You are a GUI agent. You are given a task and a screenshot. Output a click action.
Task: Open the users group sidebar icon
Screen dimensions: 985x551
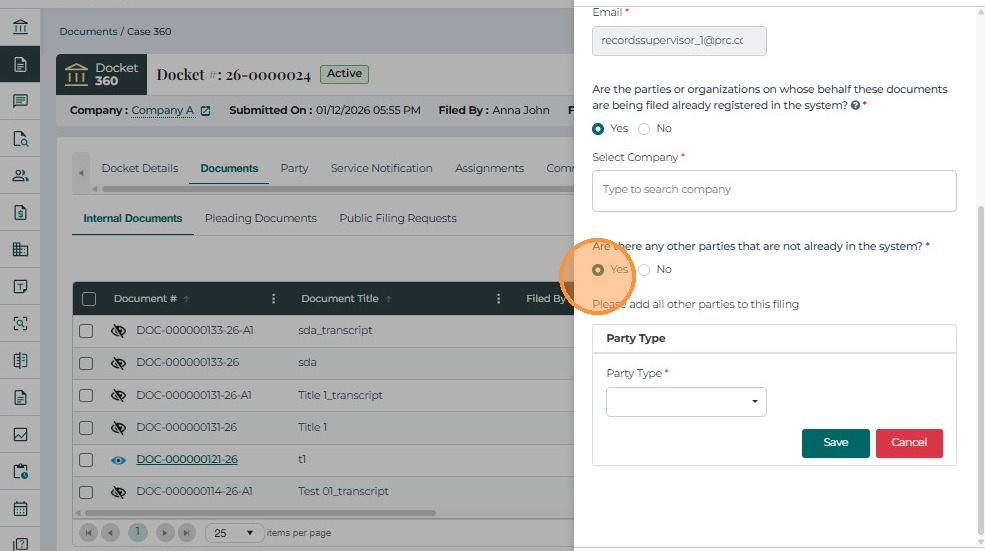pos(20,175)
